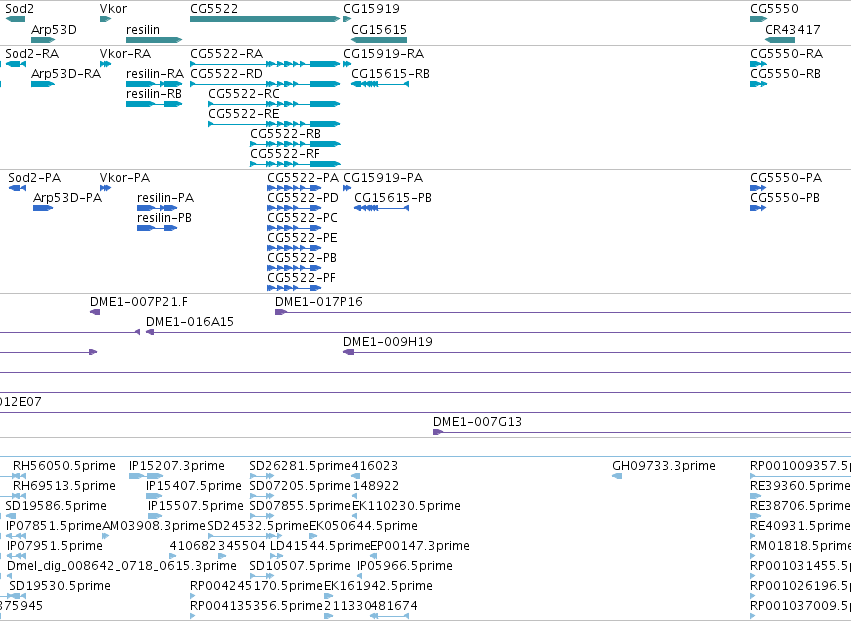Click CG5522-PF protein label
851x621 pixels.
coord(302,278)
